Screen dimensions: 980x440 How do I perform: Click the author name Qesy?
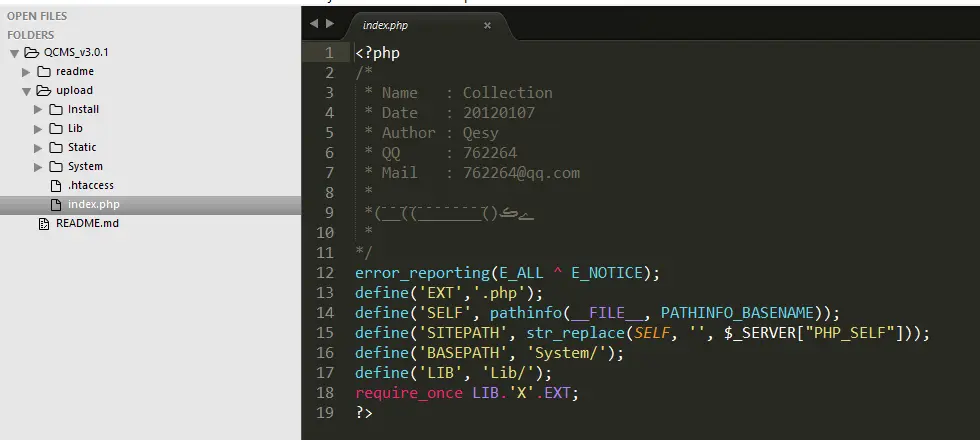point(481,133)
